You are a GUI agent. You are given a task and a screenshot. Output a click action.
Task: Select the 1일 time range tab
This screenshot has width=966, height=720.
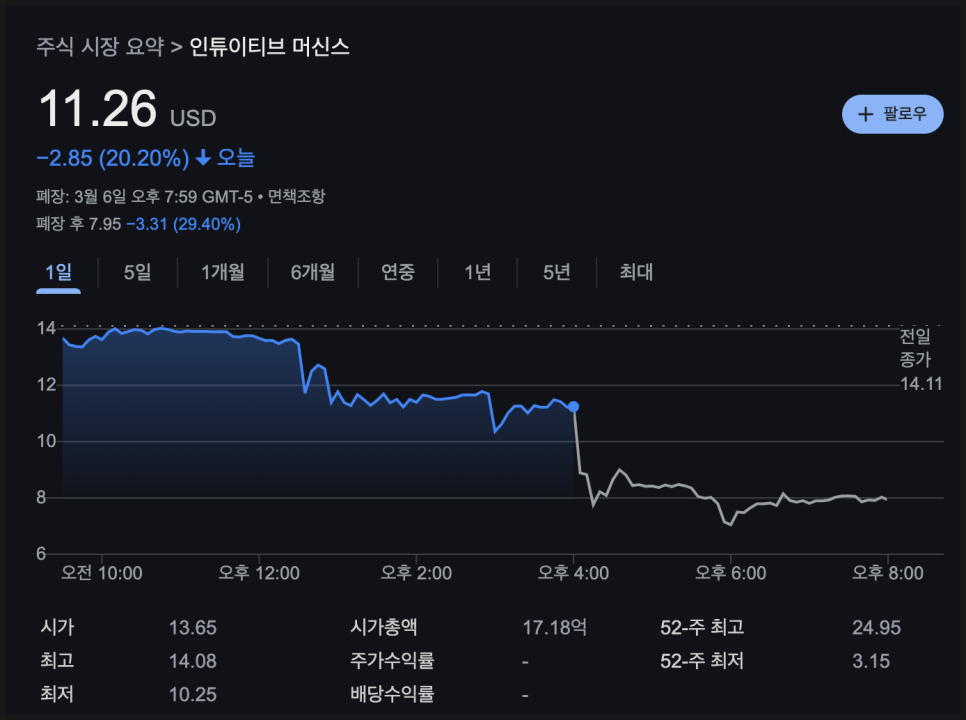click(x=59, y=272)
